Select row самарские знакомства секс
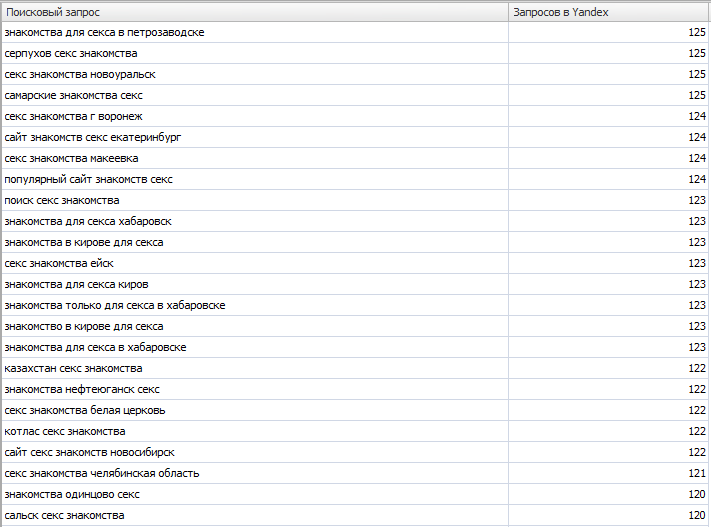Image resolution: width=711 pixels, height=527 pixels. pyautogui.click(x=355, y=95)
